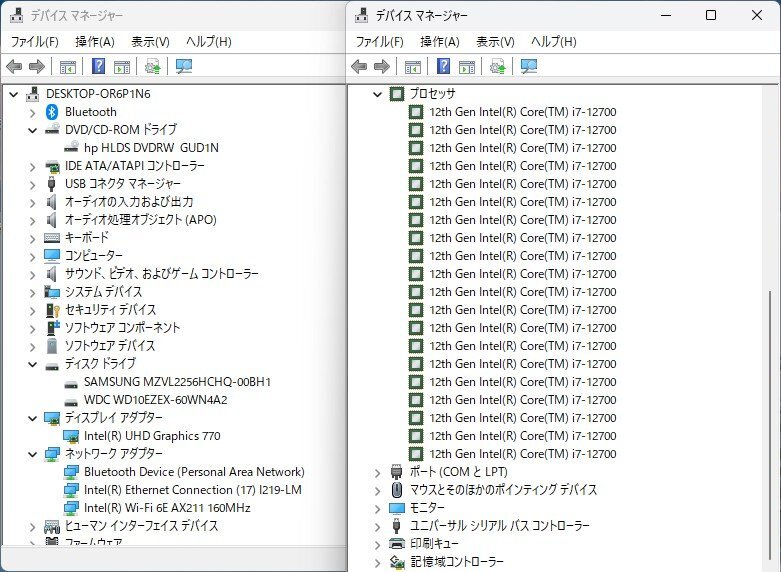Select hp HLDS DVDRW GUD1N device

[151, 147]
